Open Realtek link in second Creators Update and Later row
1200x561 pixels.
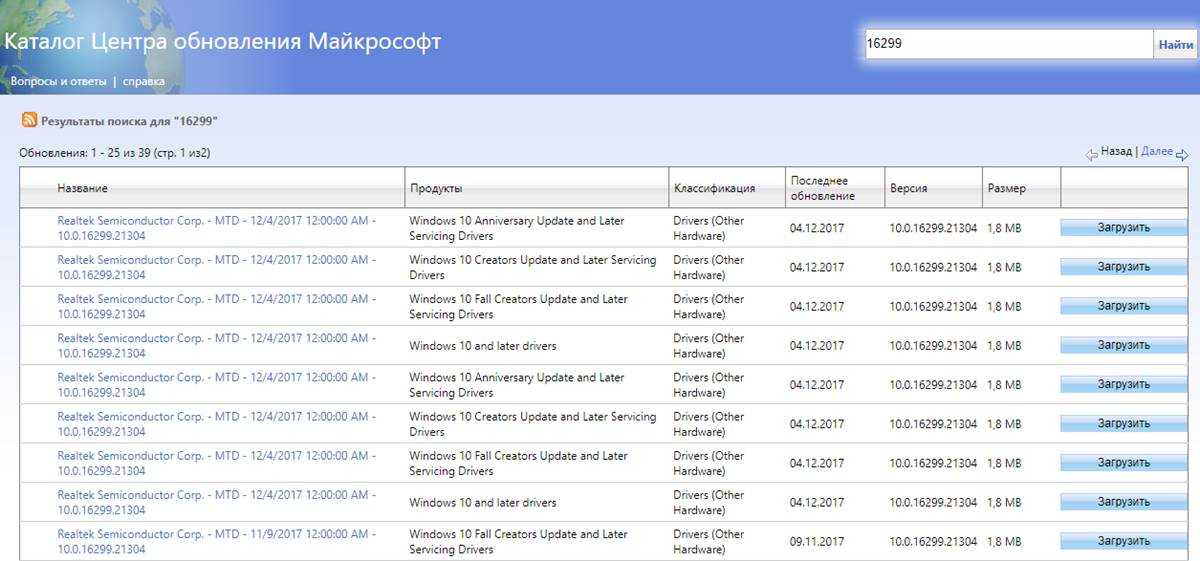coord(217,424)
